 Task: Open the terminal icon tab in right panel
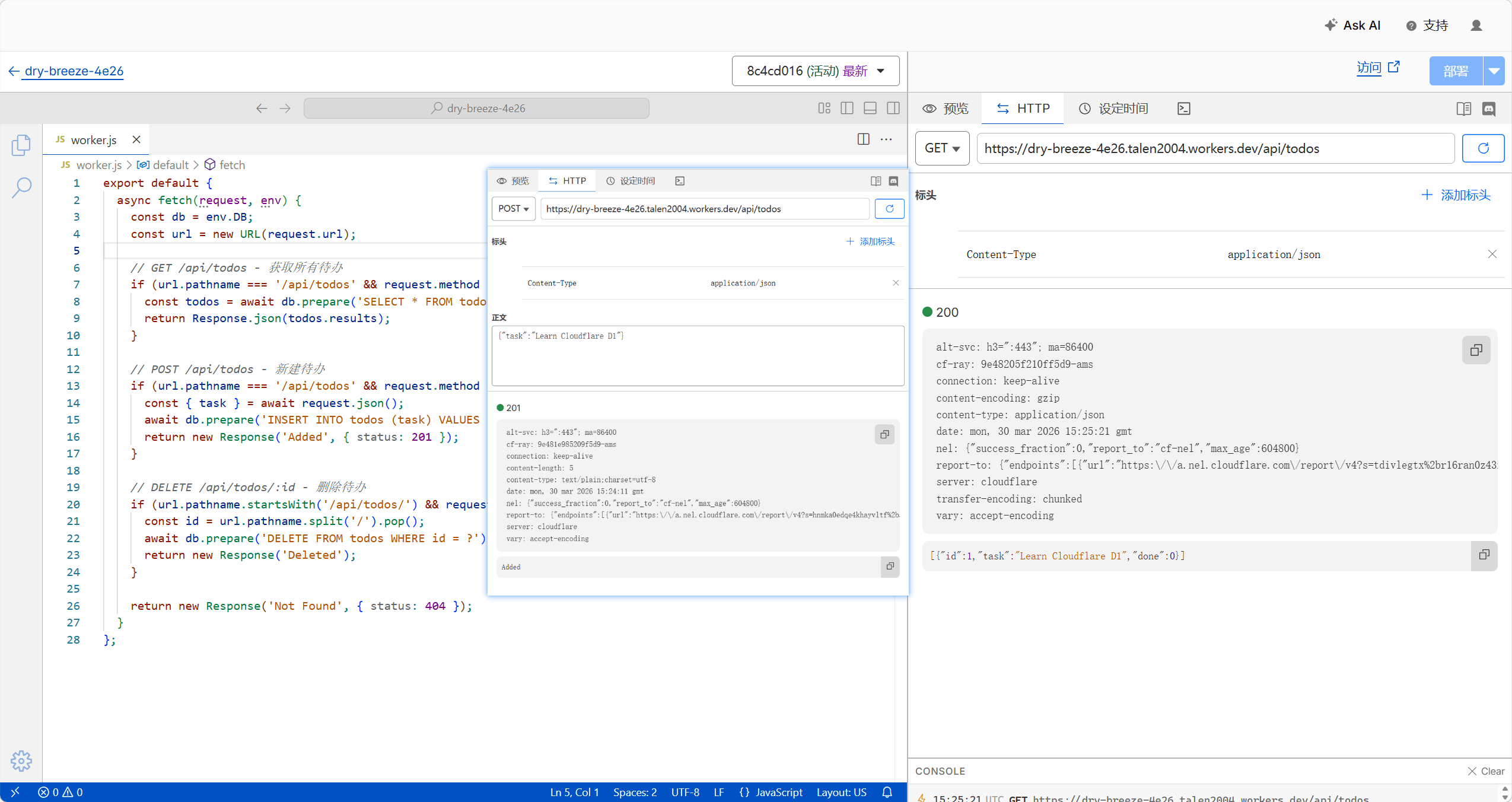click(1183, 109)
